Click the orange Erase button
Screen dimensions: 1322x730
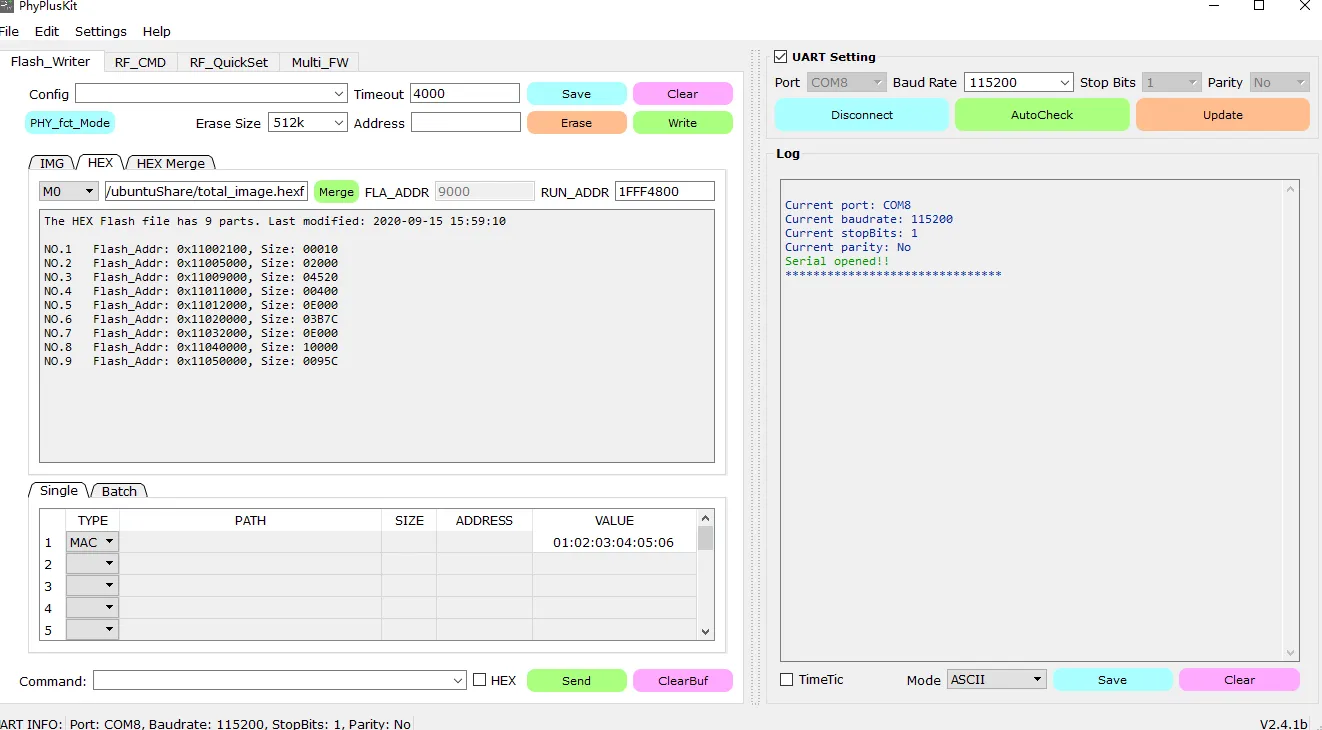(577, 123)
